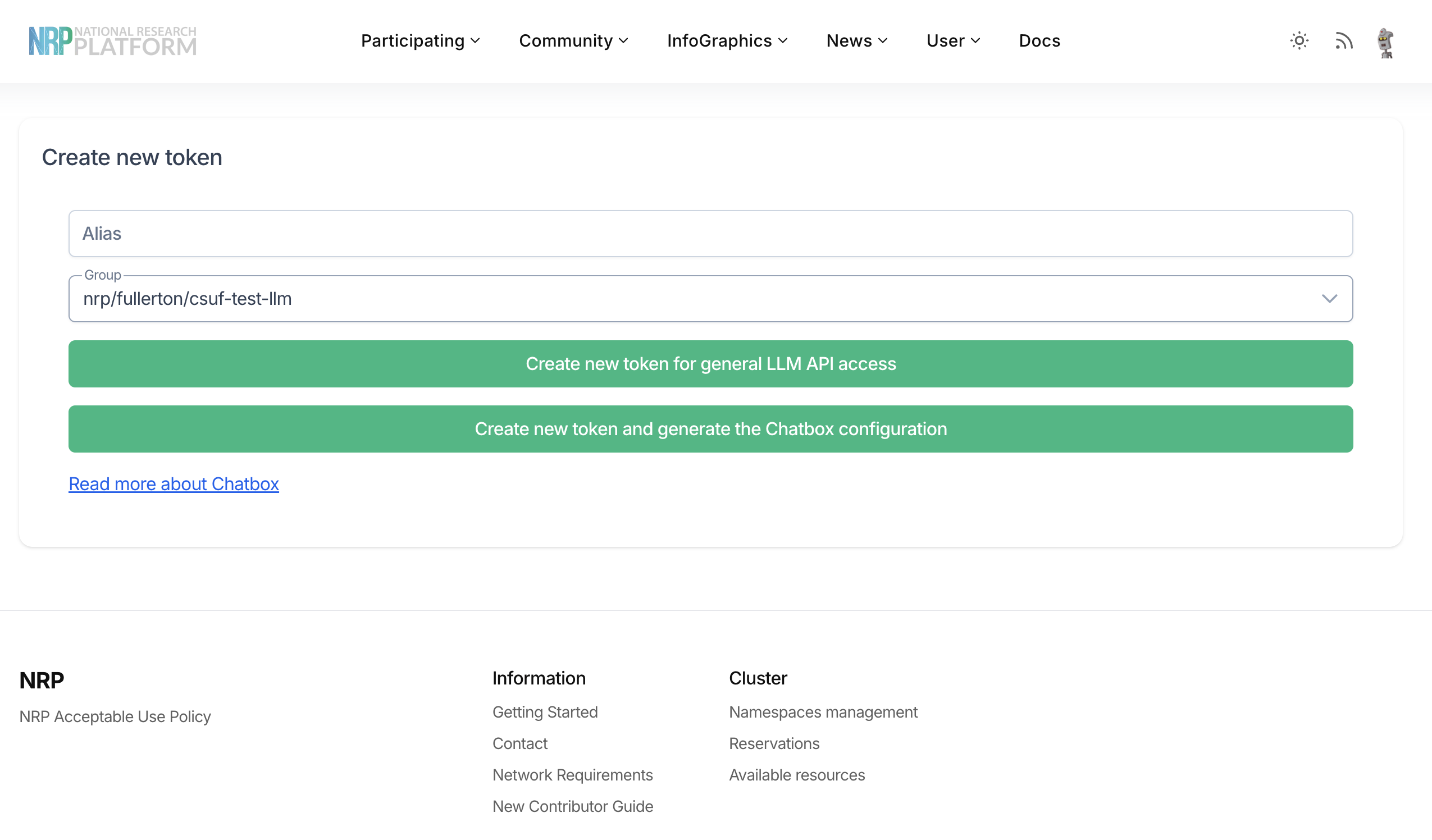The height and width of the screenshot is (840, 1432).
Task: Open the Reservations footer link
Action: click(774, 743)
